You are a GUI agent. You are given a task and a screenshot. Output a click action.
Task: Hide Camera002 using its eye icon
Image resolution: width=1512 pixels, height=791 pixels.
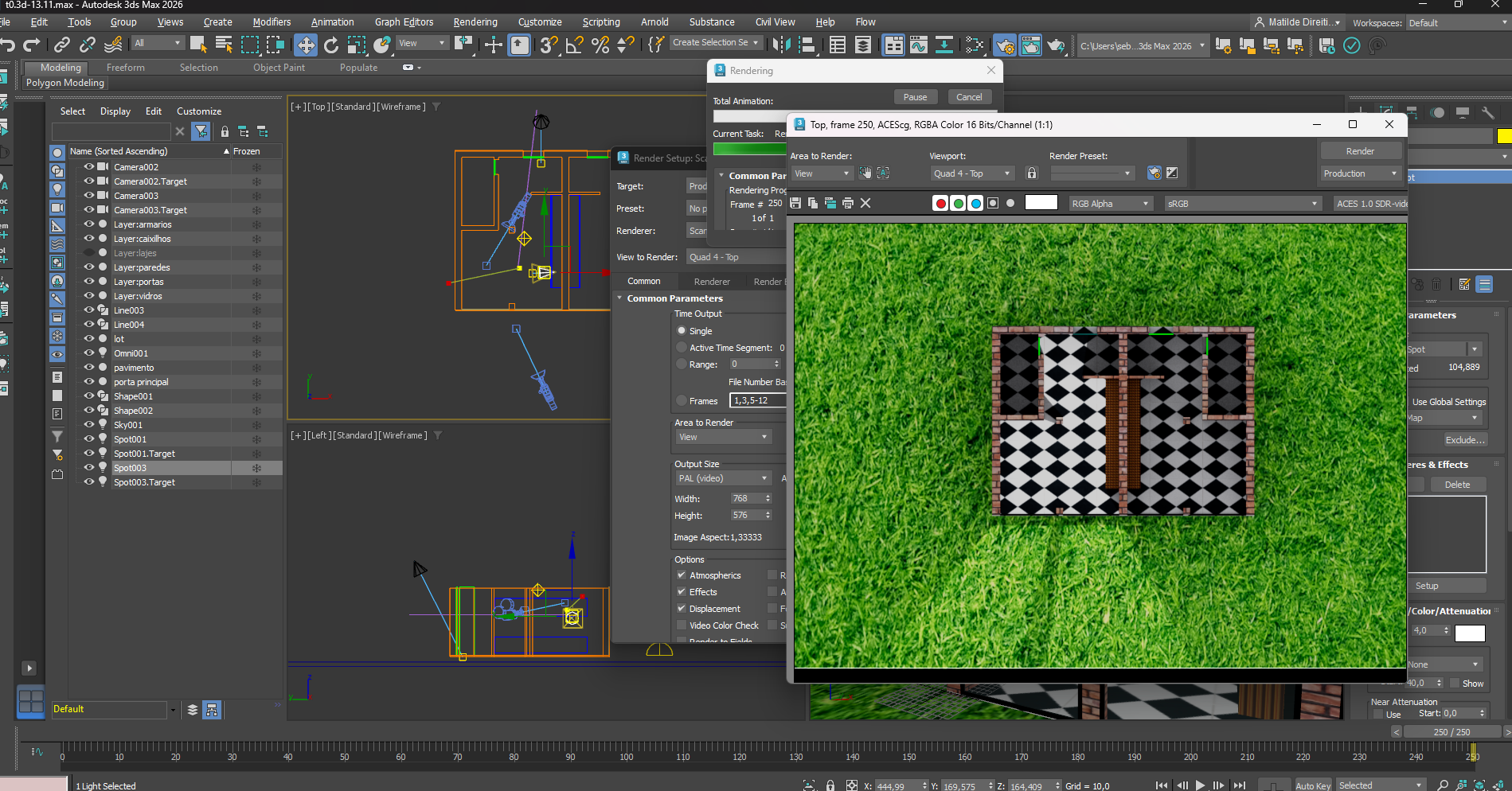click(x=89, y=167)
